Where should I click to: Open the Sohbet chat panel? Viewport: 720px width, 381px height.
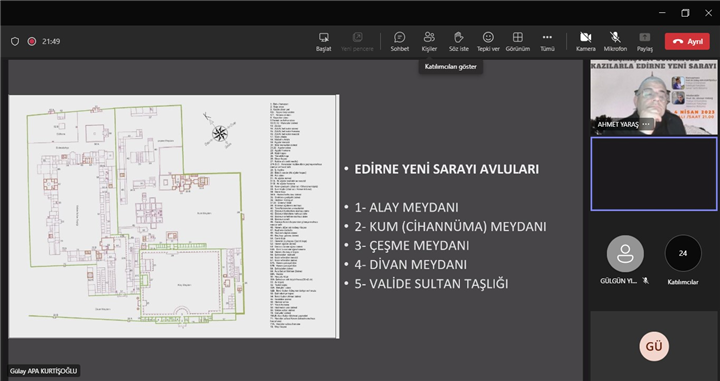[x=399, y=41]
